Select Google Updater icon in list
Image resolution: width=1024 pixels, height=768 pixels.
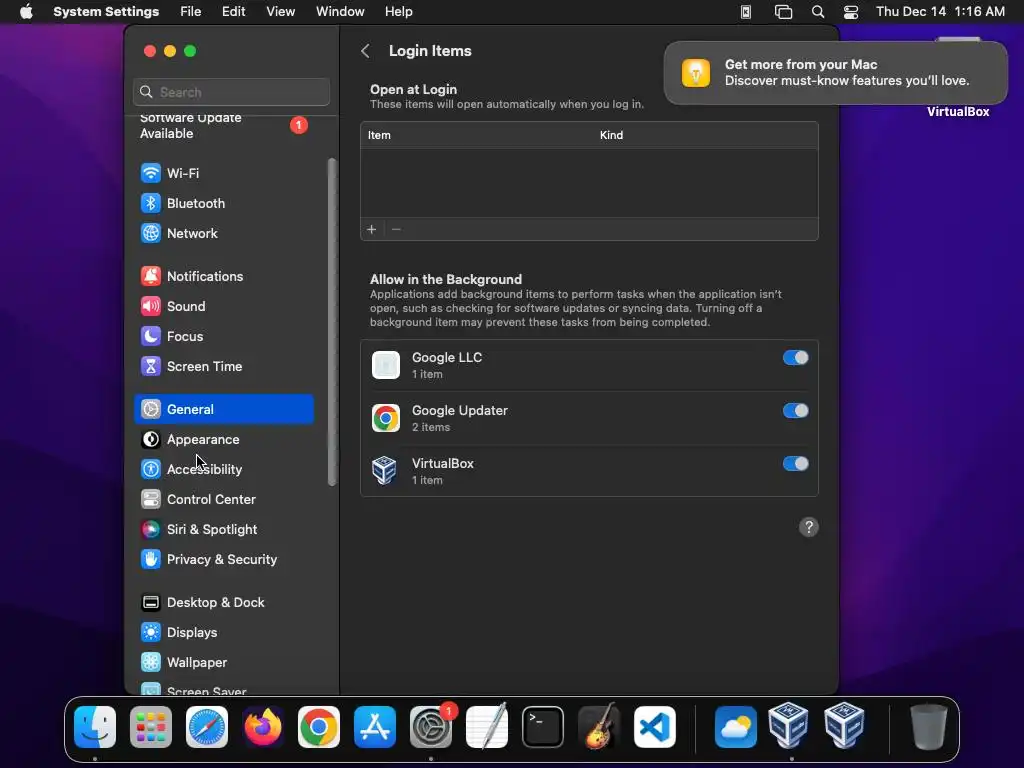click(x=385, y=418)
